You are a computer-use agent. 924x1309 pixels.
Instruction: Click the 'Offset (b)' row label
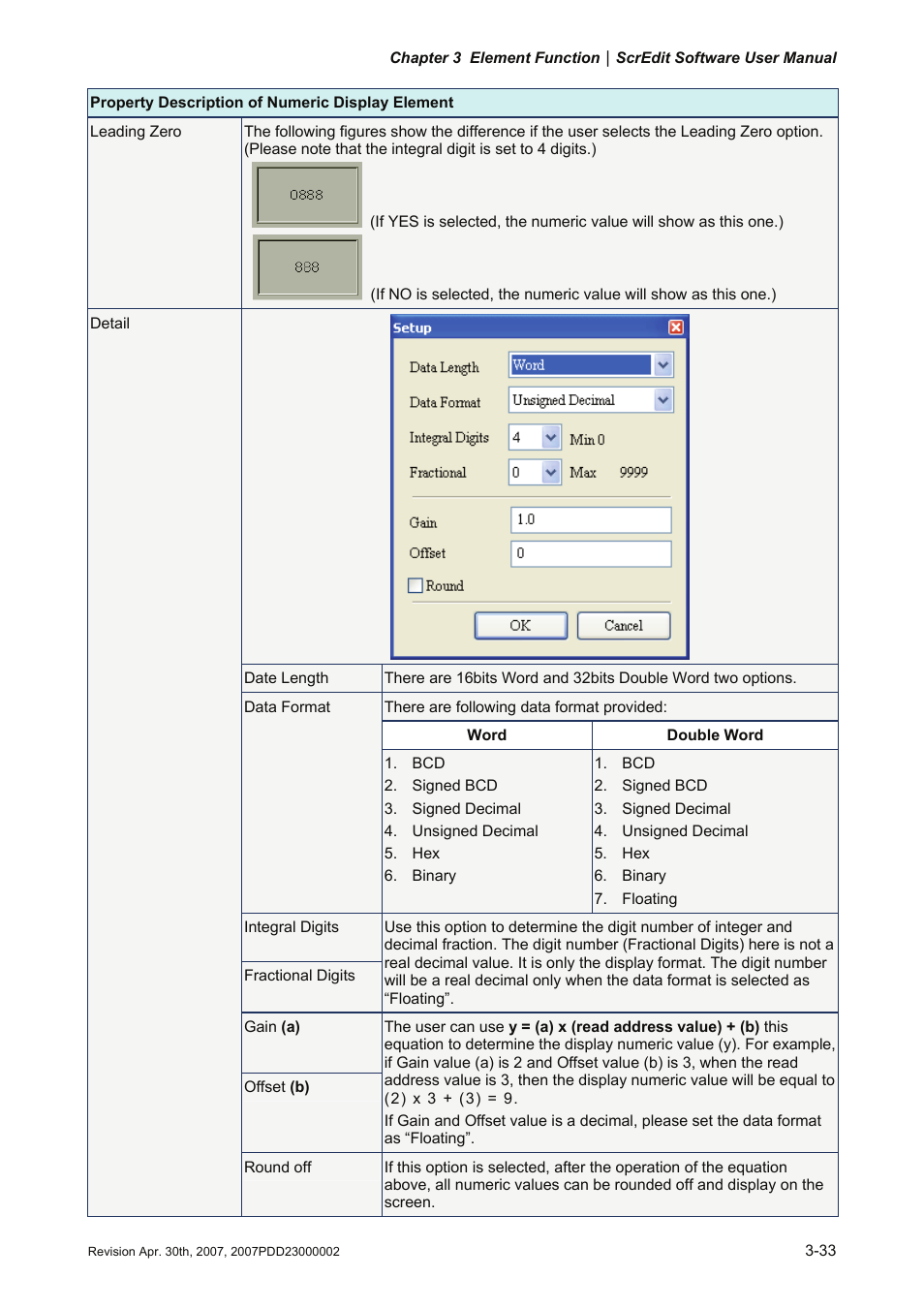[x=277, y=1087]
